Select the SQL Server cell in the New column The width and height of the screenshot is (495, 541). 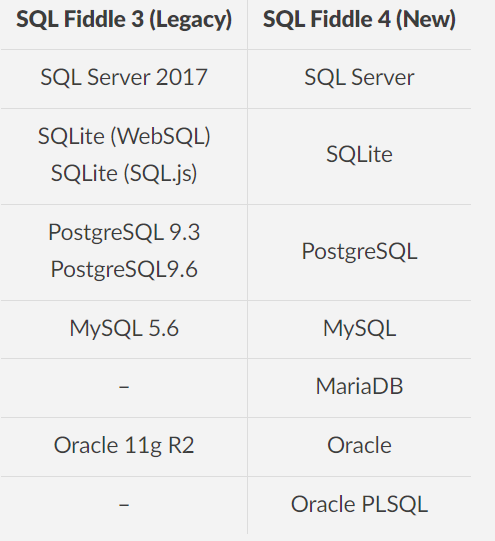[359, 77]
